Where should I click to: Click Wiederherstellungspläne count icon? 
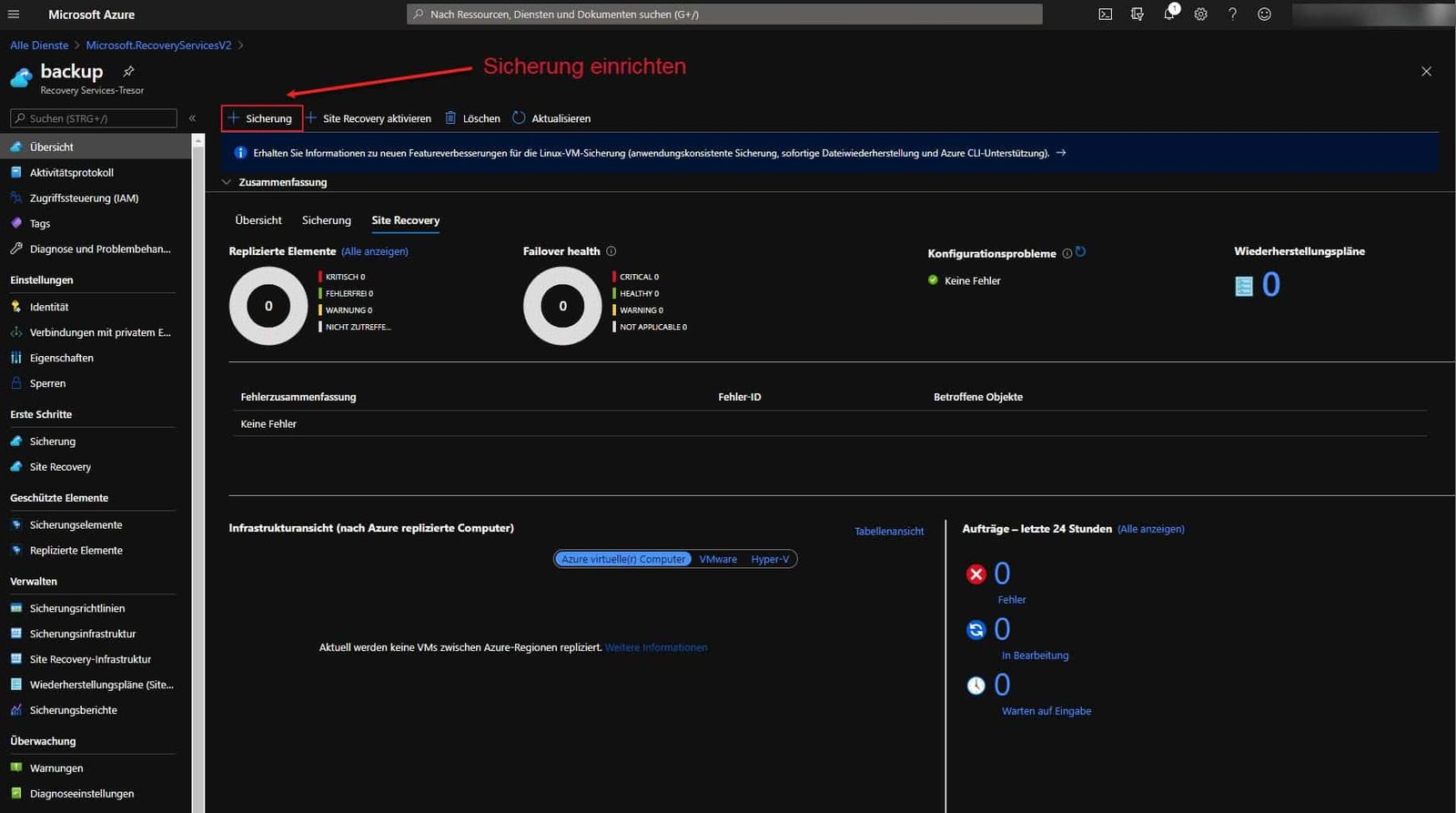(x=1243, y=286)
